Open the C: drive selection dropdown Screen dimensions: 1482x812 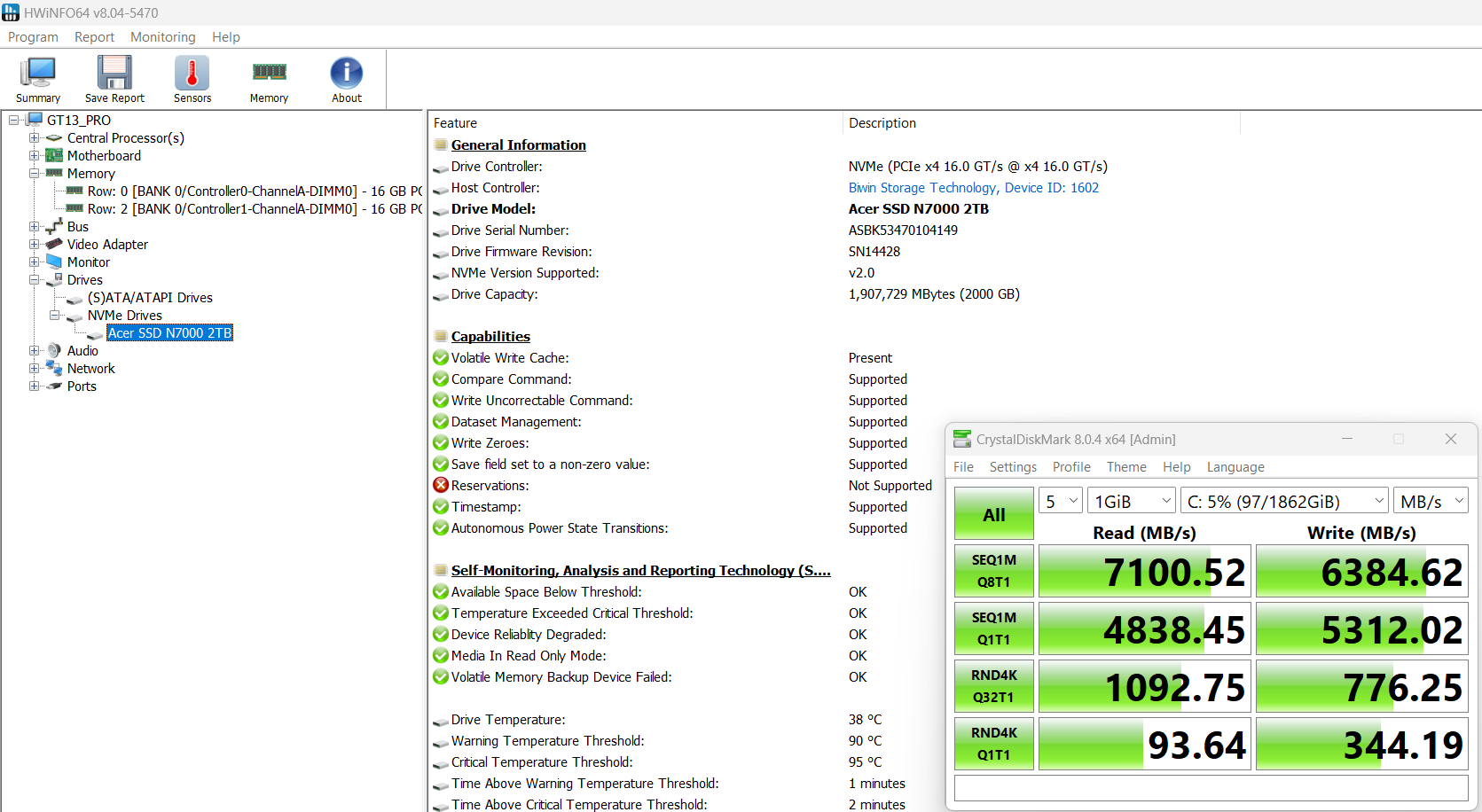(1284, 501)
